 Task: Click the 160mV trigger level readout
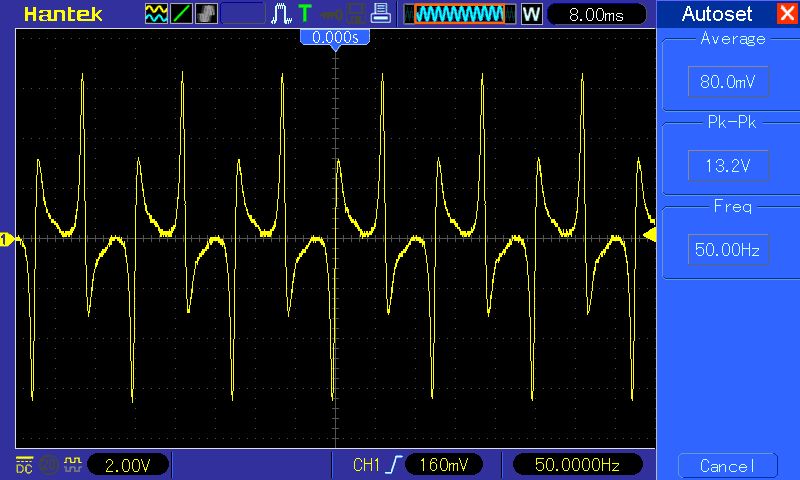click(443, 465)
